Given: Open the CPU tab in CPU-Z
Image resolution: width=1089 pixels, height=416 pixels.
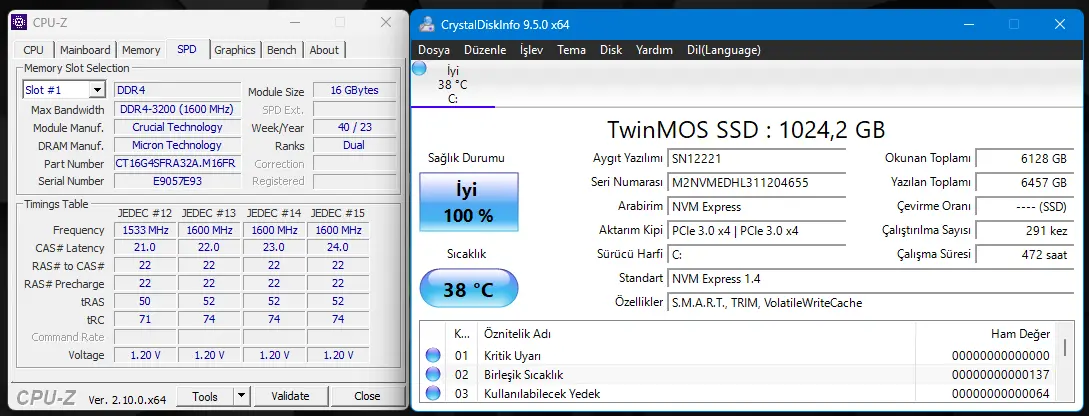Looking at the screenshot, I should pyautogui.click(x=33, y=50).
